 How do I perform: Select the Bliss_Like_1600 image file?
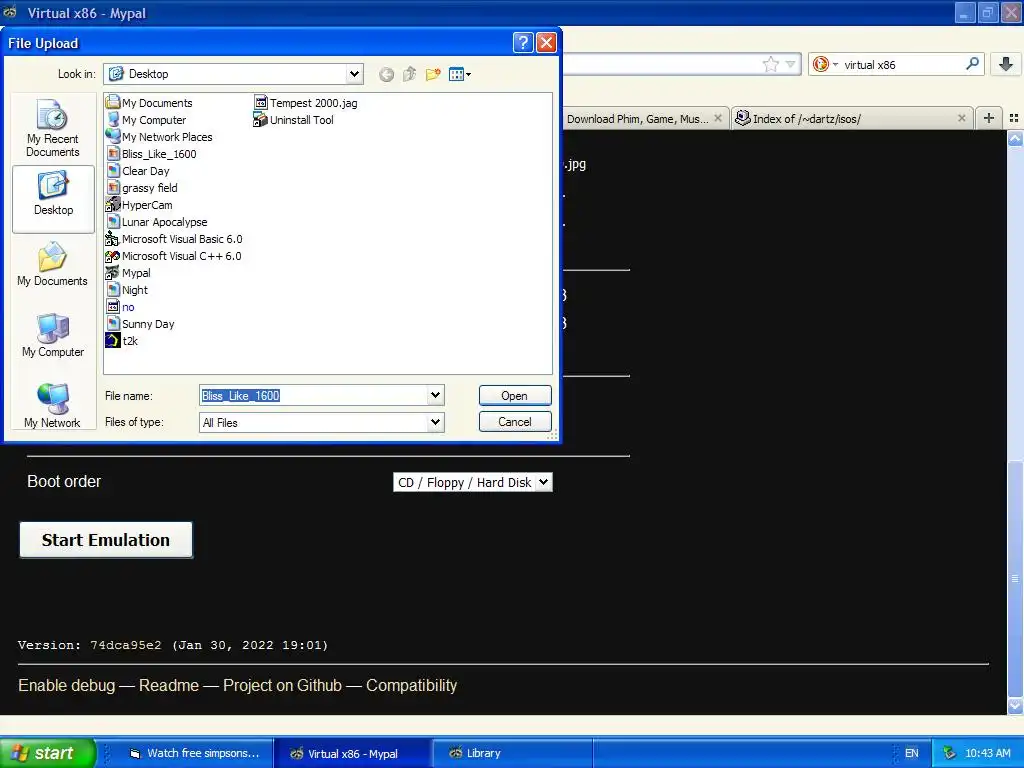pyautogui.click(x=152, y=153)
